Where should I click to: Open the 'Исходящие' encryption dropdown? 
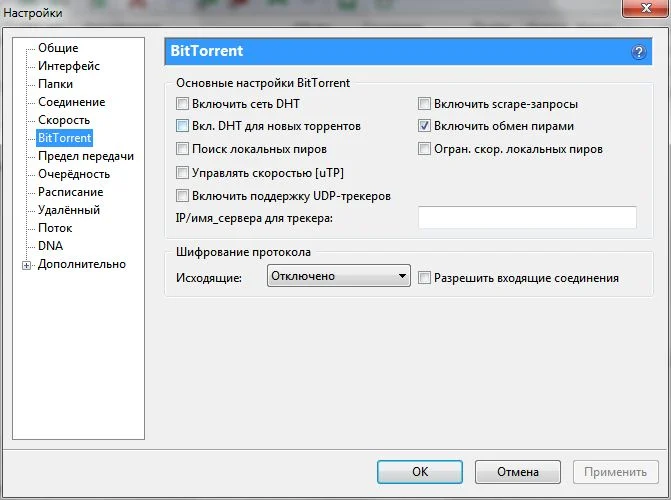click(x=338, y=276)
